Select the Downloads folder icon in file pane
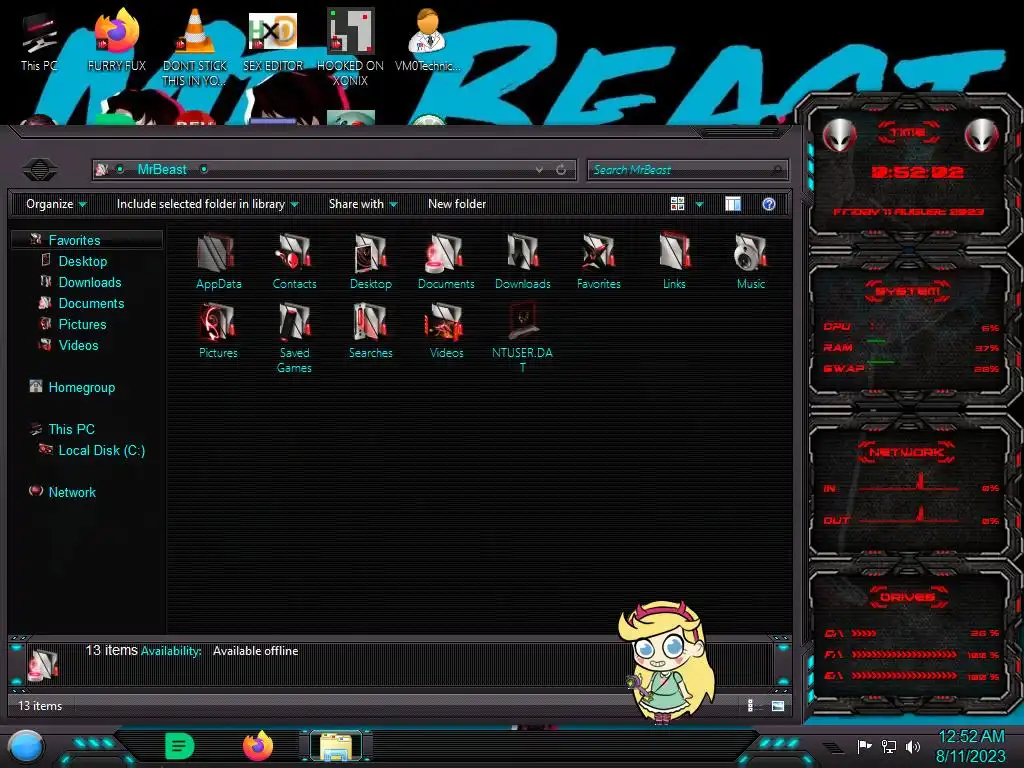1024x768 pixels. point(522,261)
